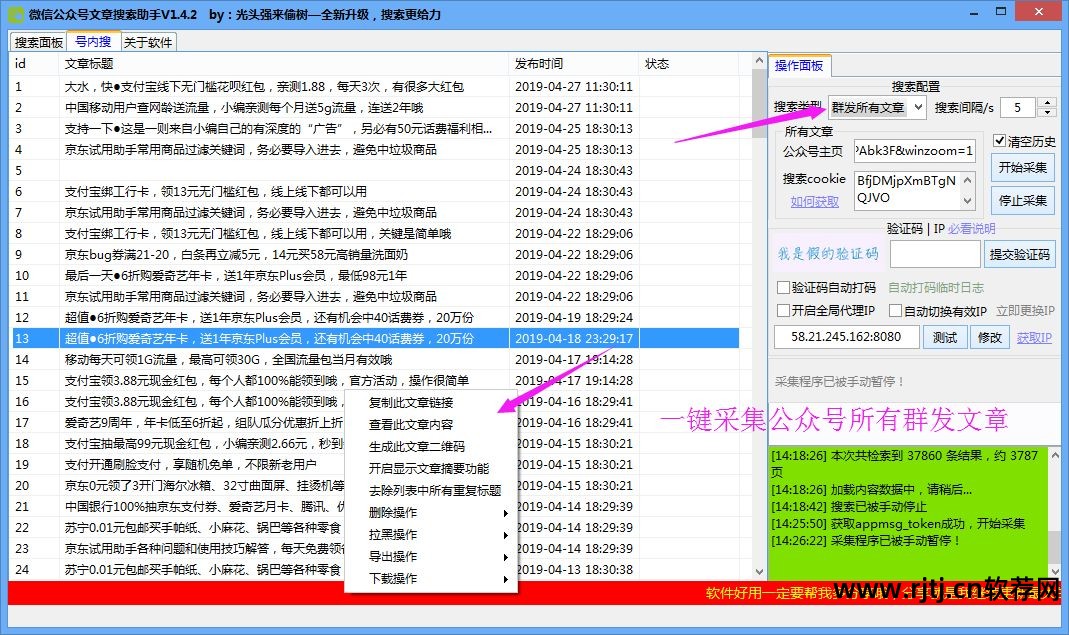Image resolution: width=1069 pixels, height=635 pixels.
Task: Click the 公众号主页 input field
Action: pyautogui.click(x=914, y=151)
